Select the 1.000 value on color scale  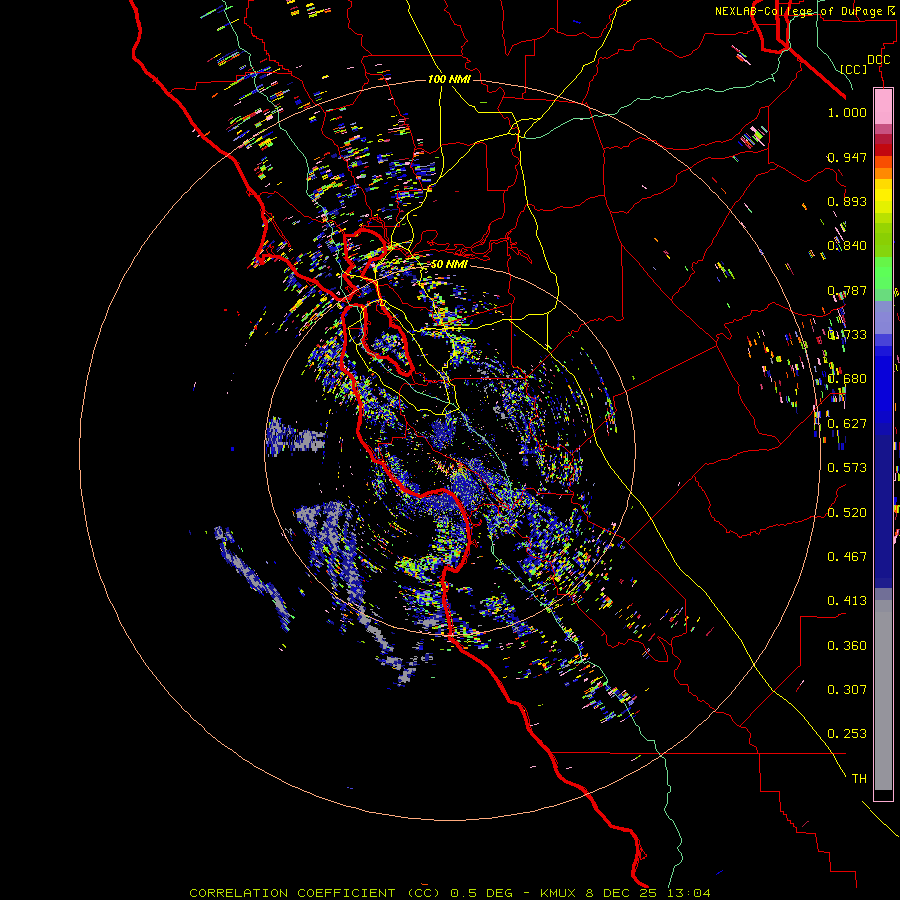(x=847, y=112)
